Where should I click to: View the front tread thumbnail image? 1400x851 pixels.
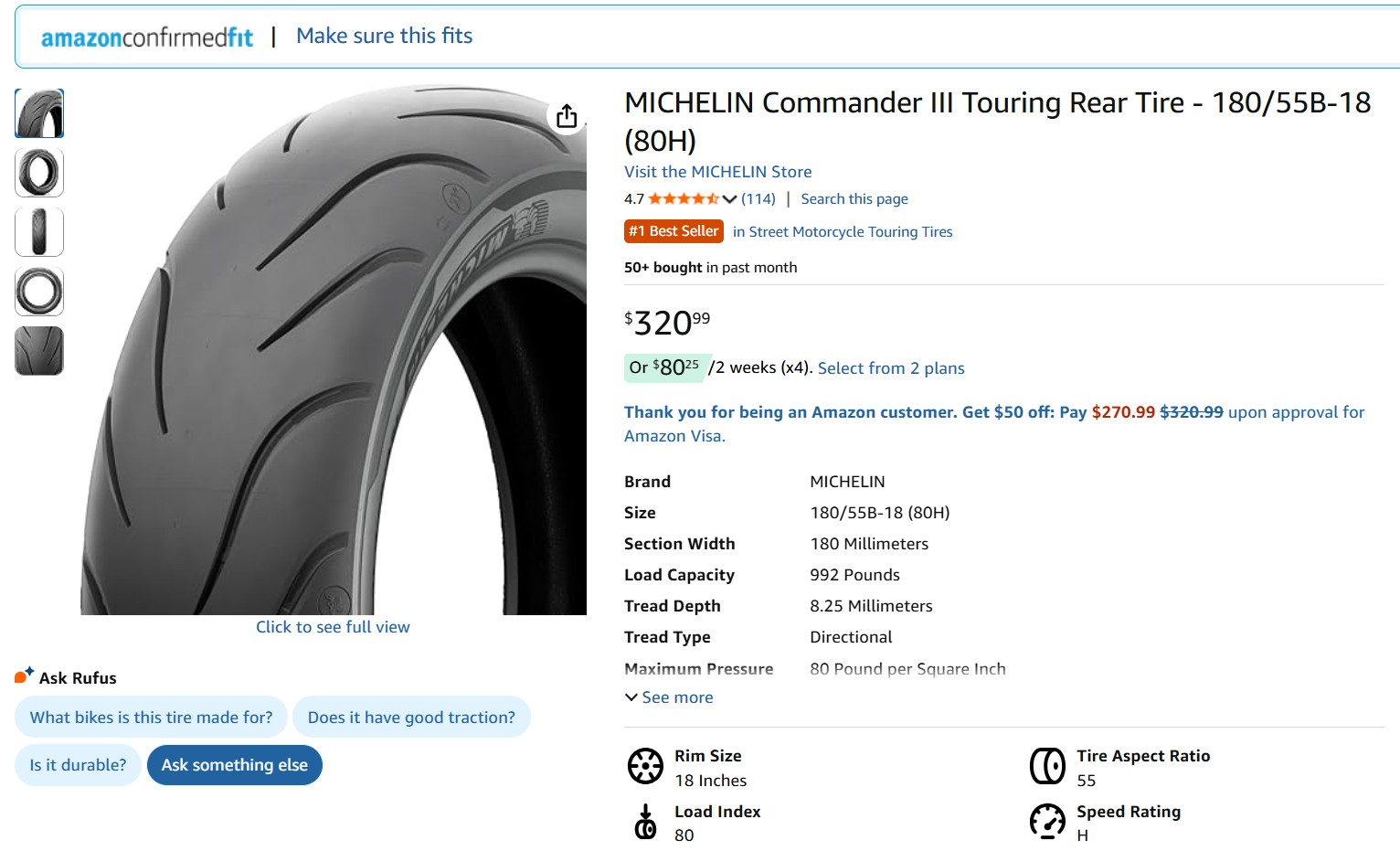(39, 232)
